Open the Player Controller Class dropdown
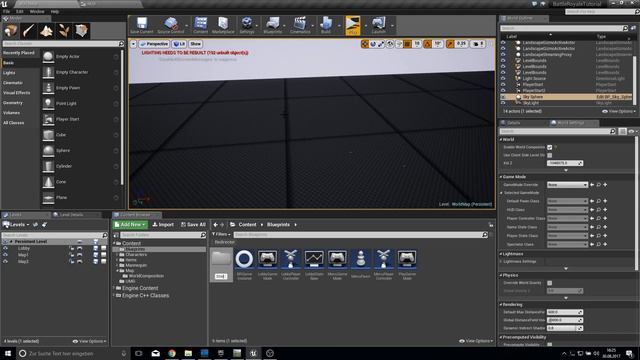Viewport: 640px width, 360px height. coord(567,218)
